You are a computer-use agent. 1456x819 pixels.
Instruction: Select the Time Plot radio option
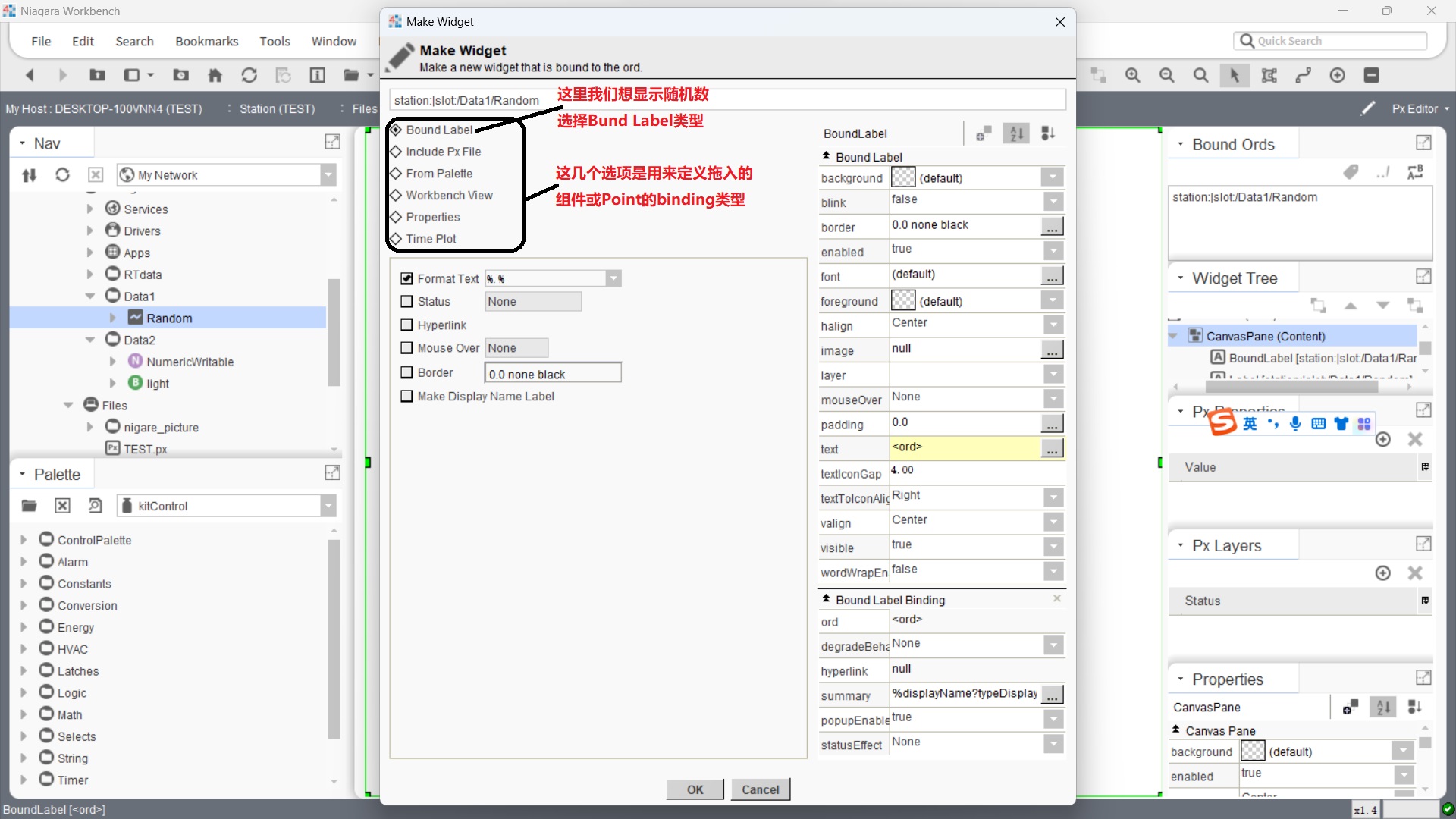[x=396, y=239]
